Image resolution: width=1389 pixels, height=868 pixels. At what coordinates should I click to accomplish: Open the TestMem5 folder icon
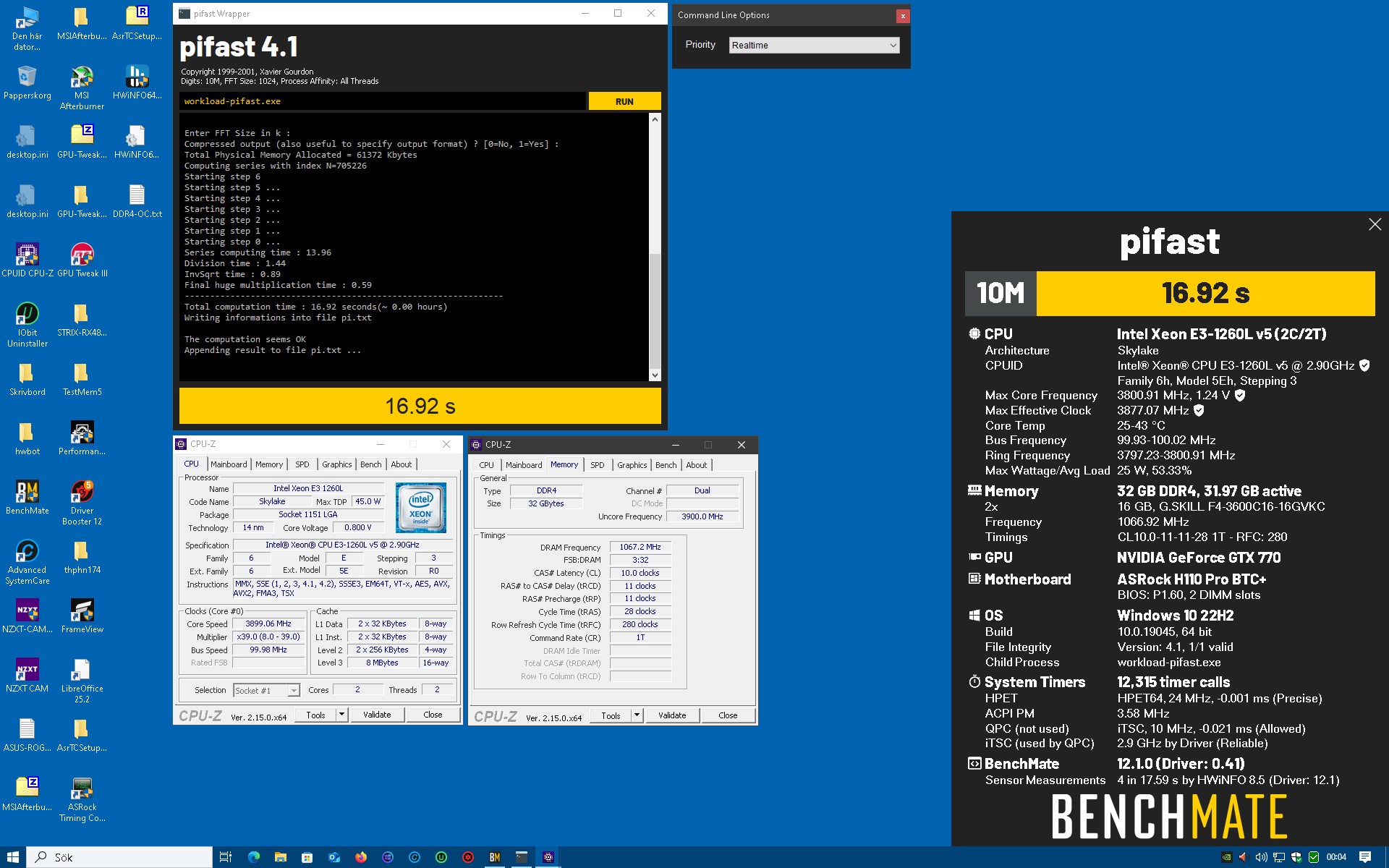[82, 380]
